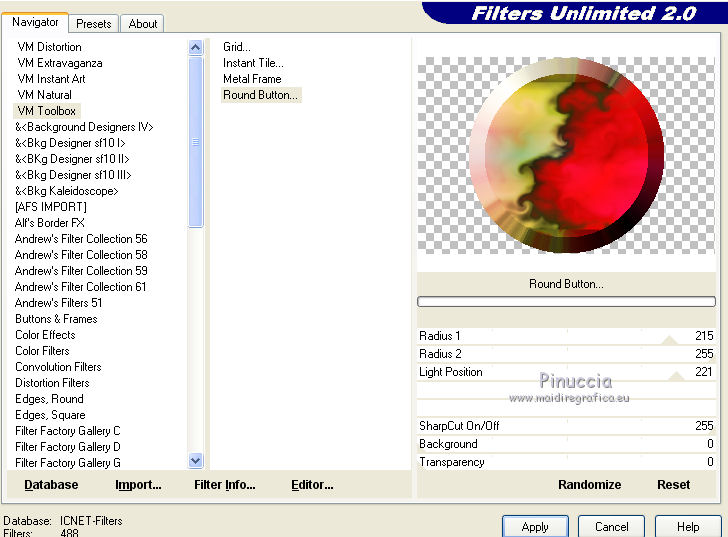Choose the Grid... filter
This screenshot has width=728, height=537.
pos(236,47)
